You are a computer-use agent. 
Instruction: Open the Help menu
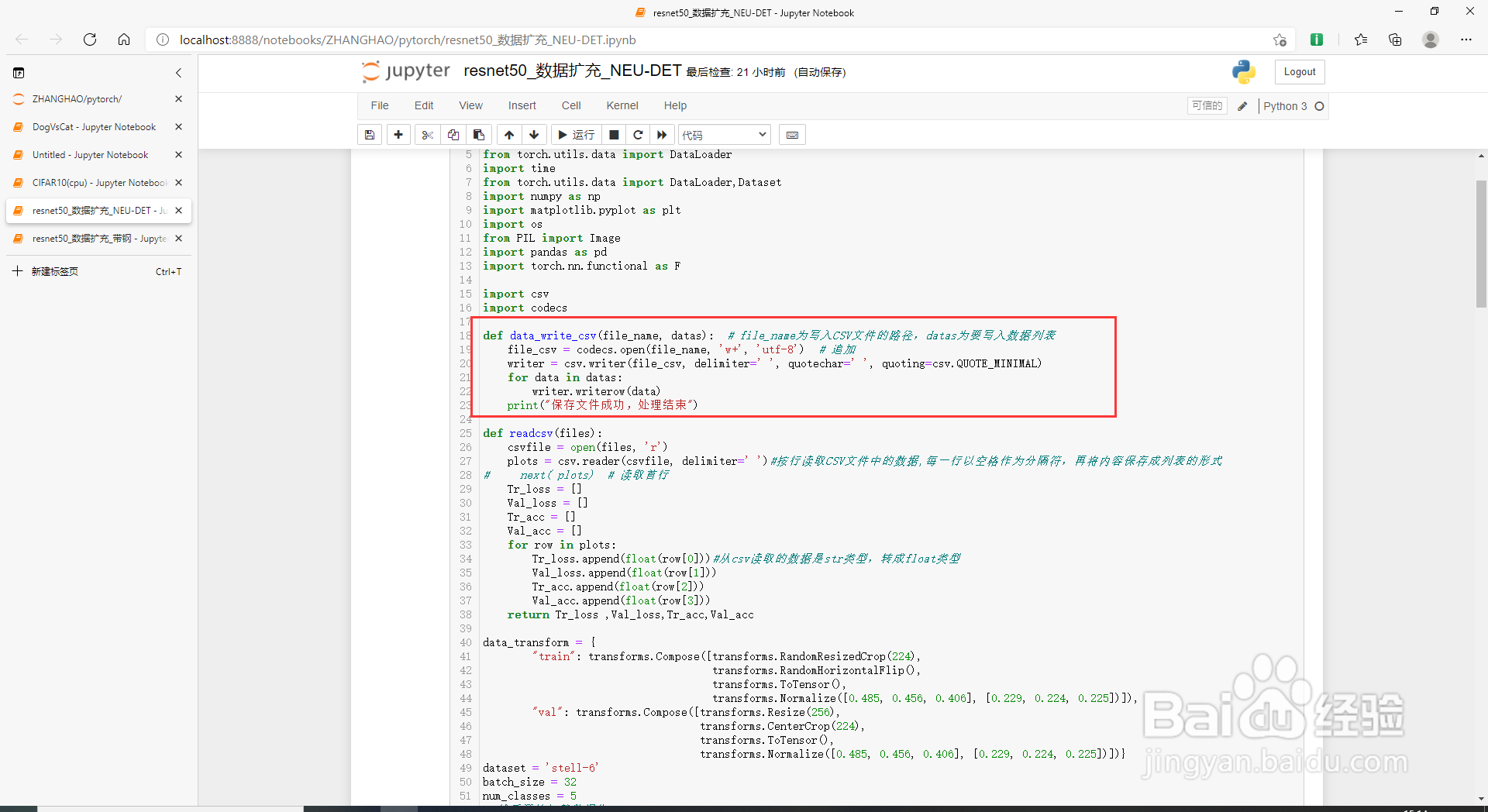[675, 106]
